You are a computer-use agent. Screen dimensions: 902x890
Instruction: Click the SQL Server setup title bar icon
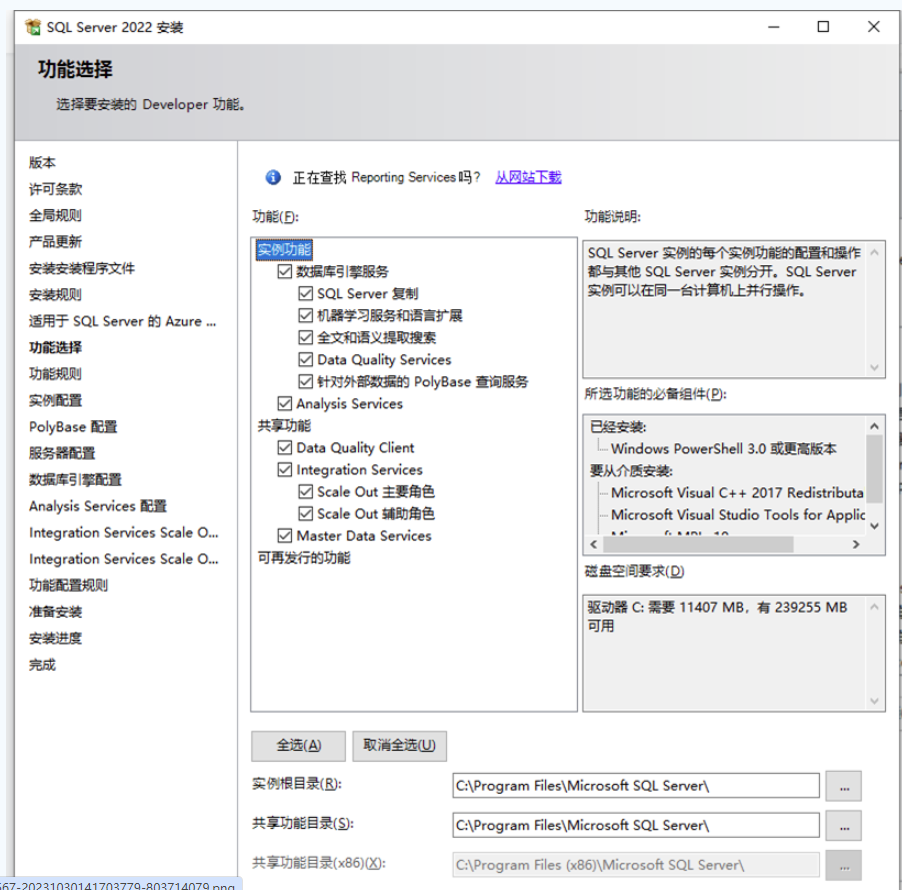click(33, 27)
